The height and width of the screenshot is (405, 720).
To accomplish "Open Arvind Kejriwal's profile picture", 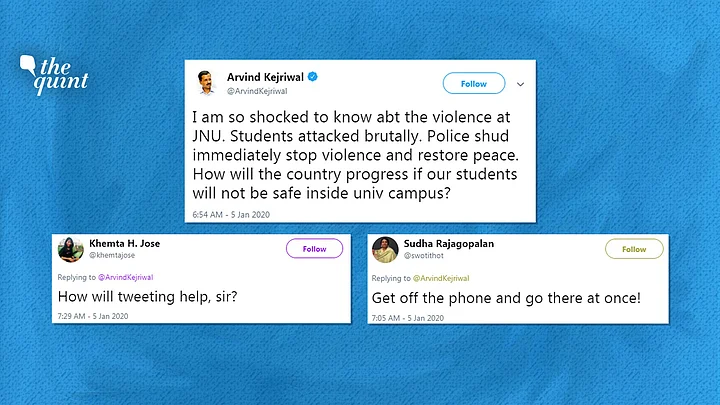I will point(206,83).
